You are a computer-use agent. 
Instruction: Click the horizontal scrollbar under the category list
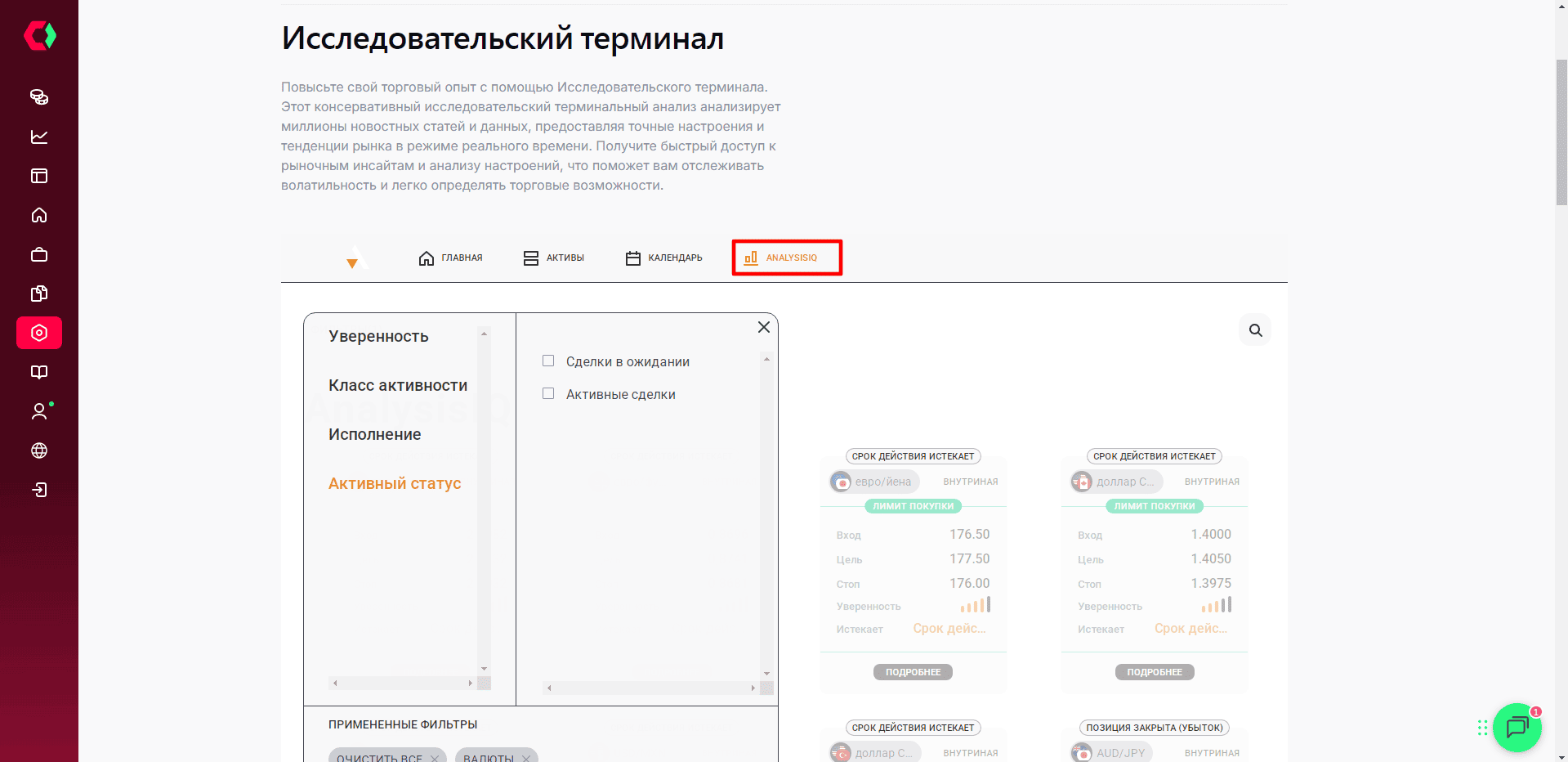[403, 683]
